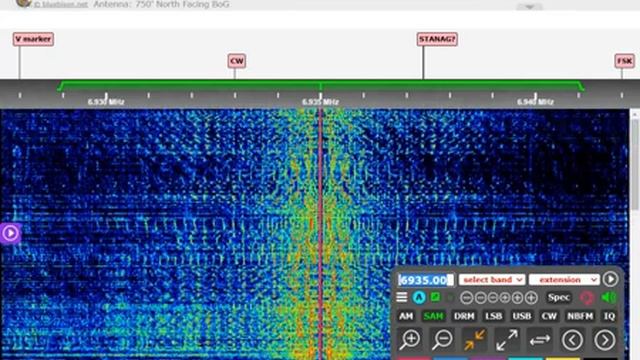
Task: Mute audio with green speaker icon
Action: click(x=609, y=297)
